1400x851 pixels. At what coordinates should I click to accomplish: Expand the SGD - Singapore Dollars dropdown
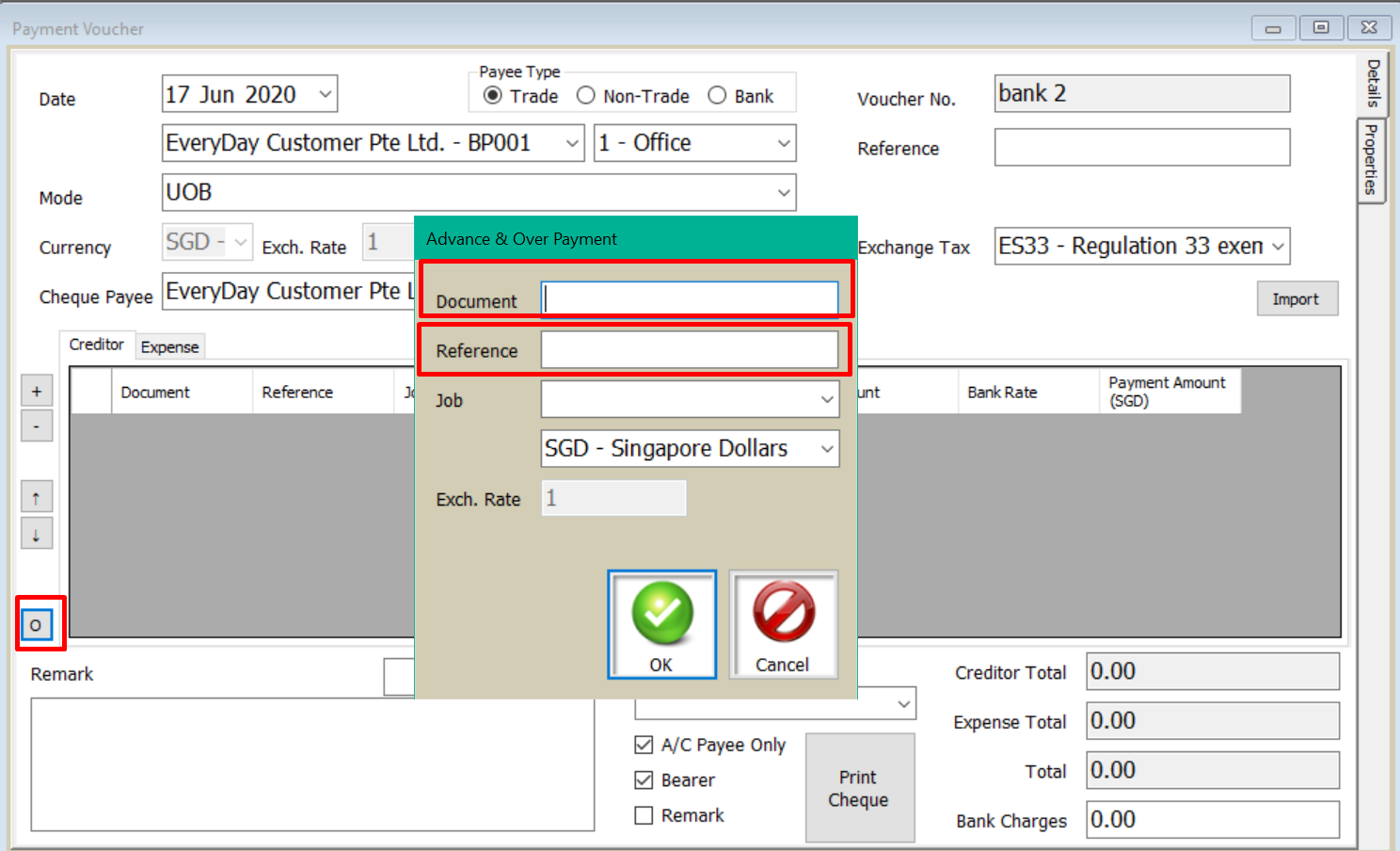point(826,449)
